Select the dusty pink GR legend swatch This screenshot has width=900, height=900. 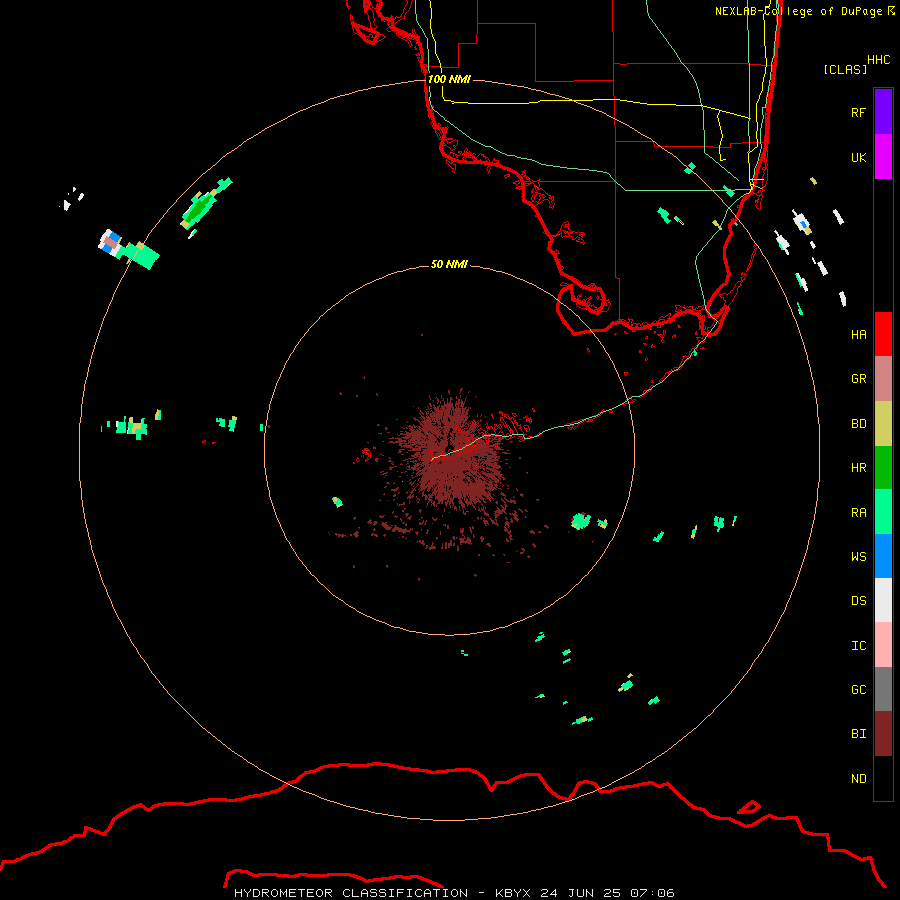click(883, 379)
